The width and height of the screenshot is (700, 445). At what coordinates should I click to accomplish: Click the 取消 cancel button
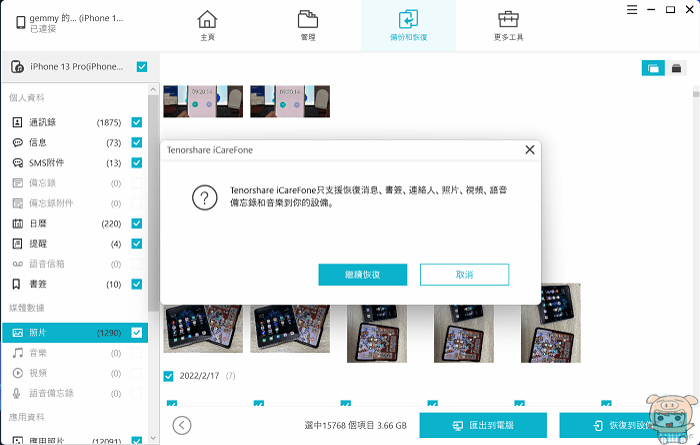pyautogui.click(x=464, y=274)
